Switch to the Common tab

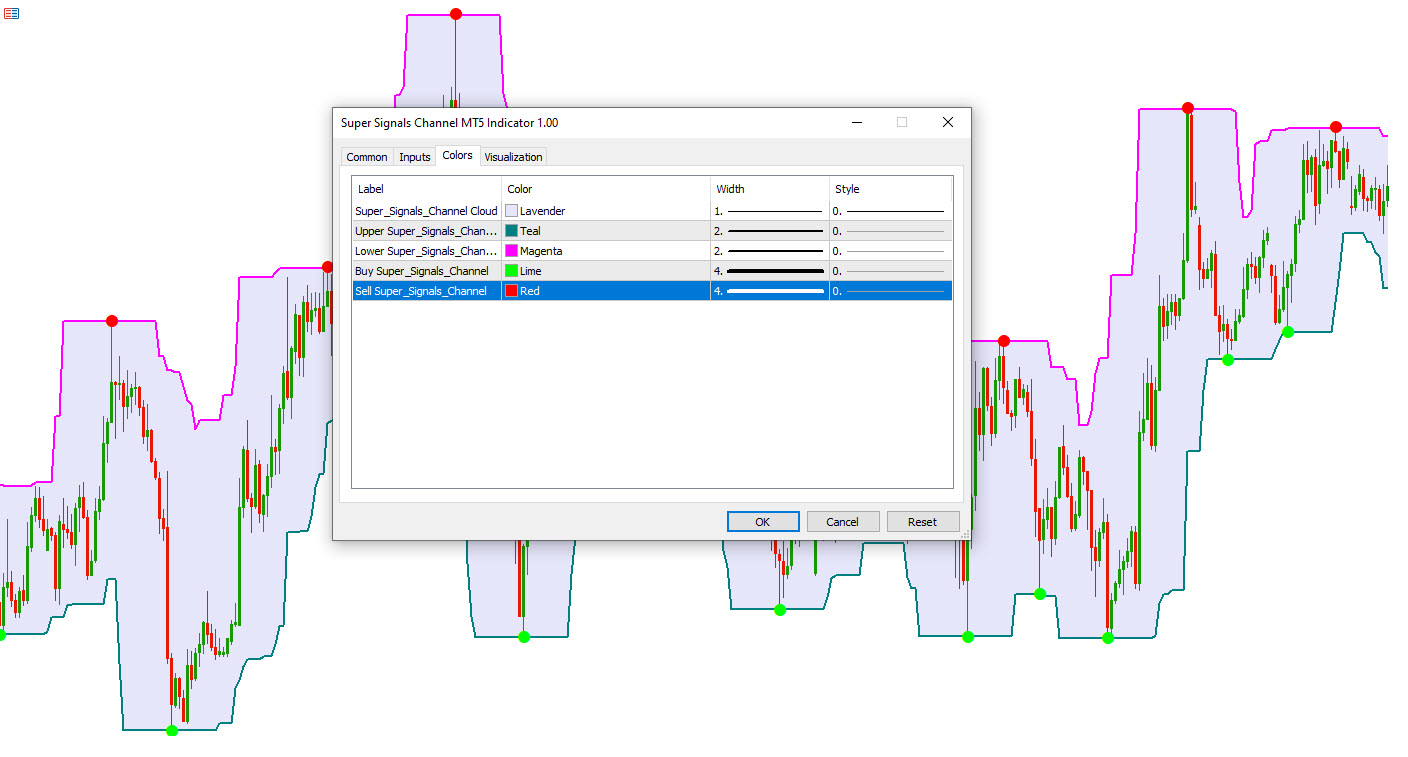pos(366,157)
